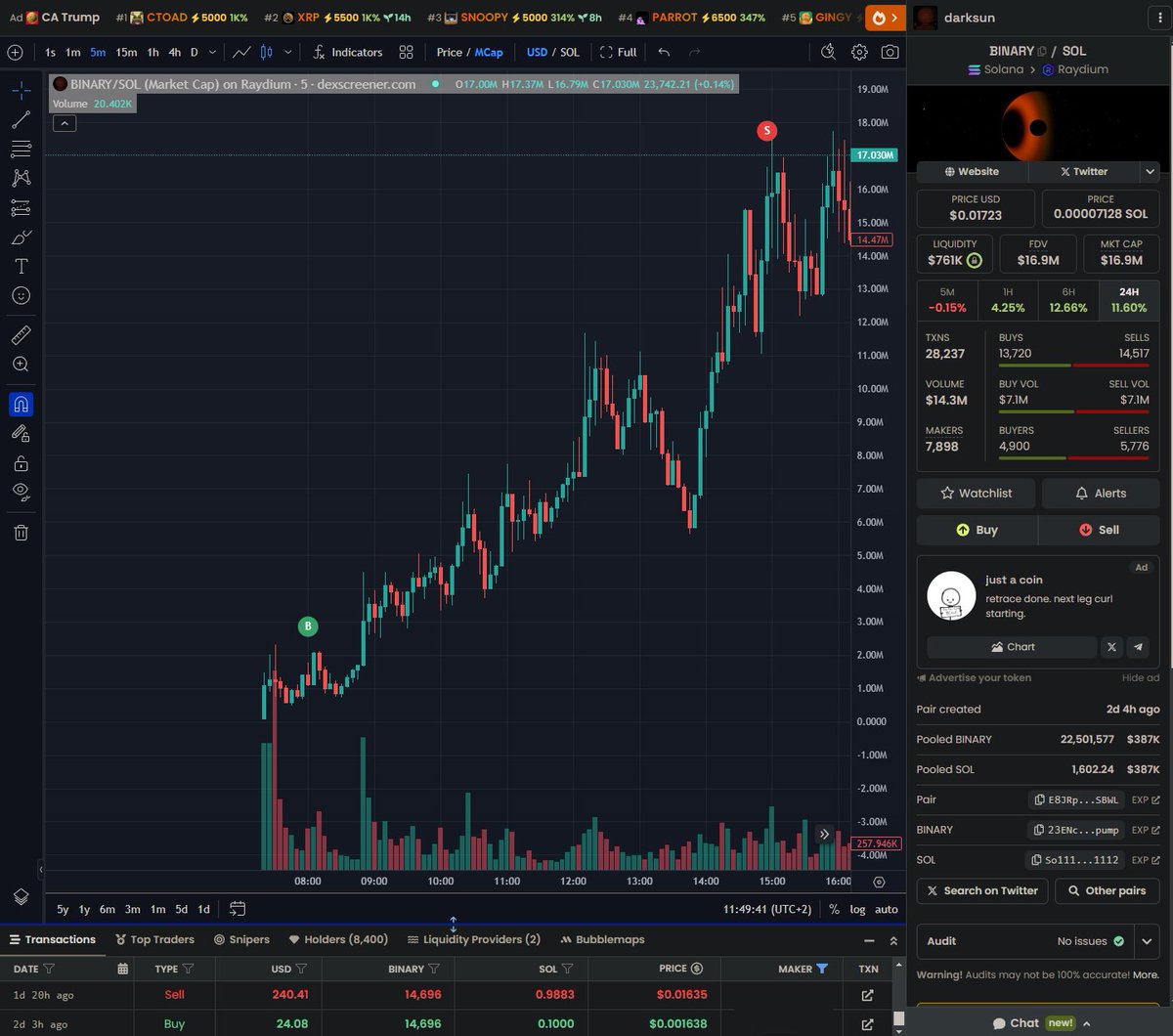Open the Liquidity Providers (2) tab

(x=474, y=939)
